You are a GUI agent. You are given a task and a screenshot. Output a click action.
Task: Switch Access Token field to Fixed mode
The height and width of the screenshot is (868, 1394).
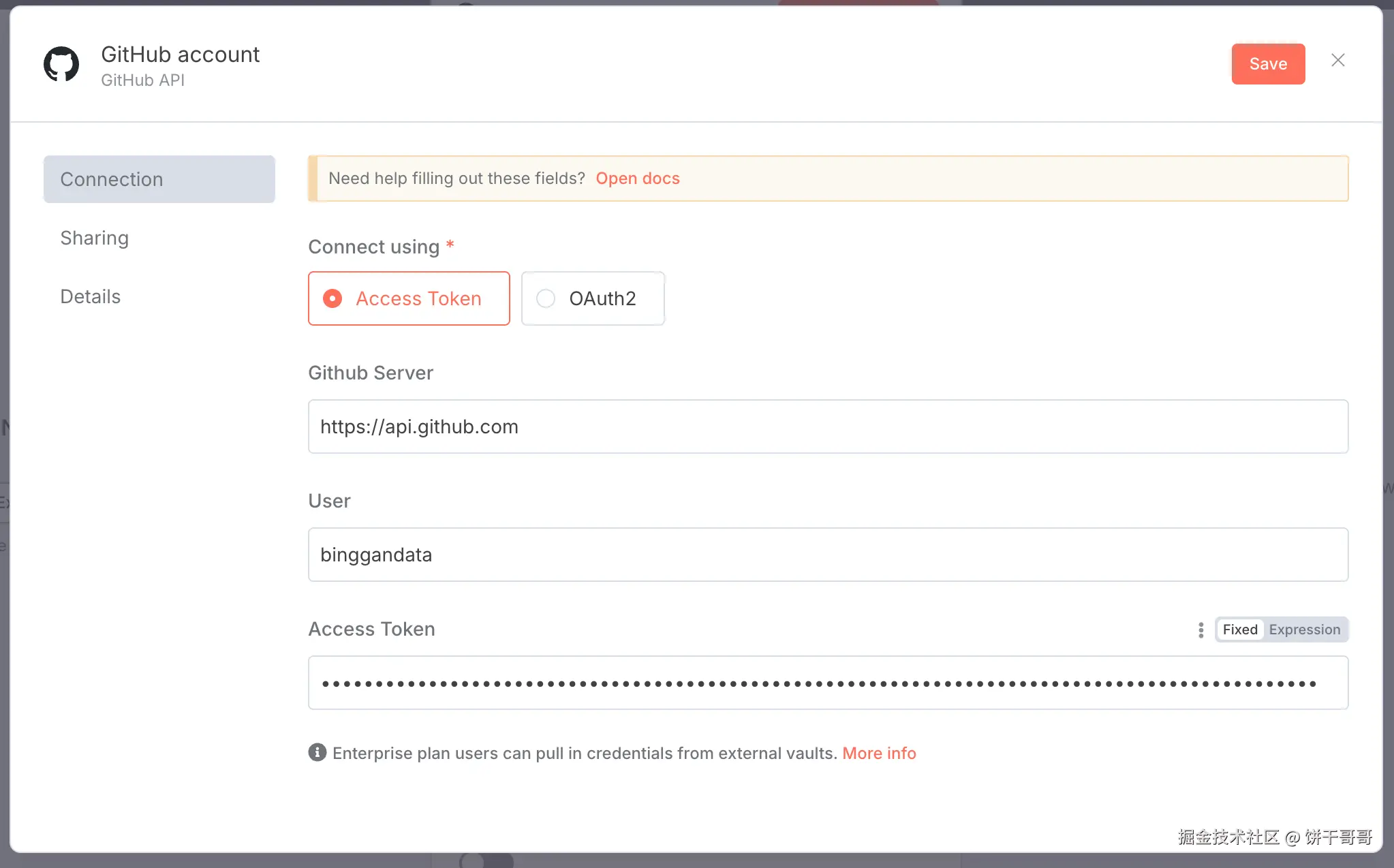tap(1239, 630)
